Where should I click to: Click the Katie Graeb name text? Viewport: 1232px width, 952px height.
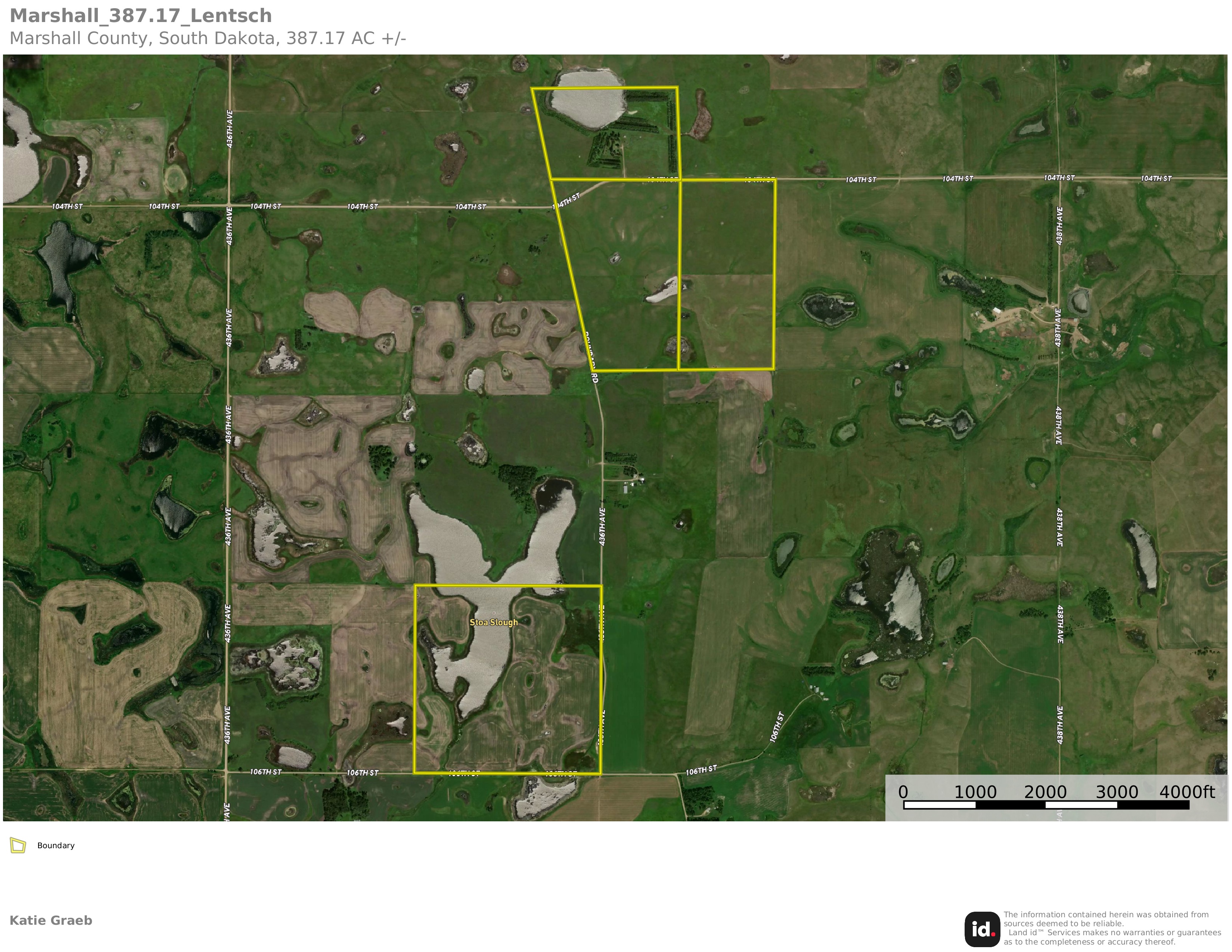51,920
